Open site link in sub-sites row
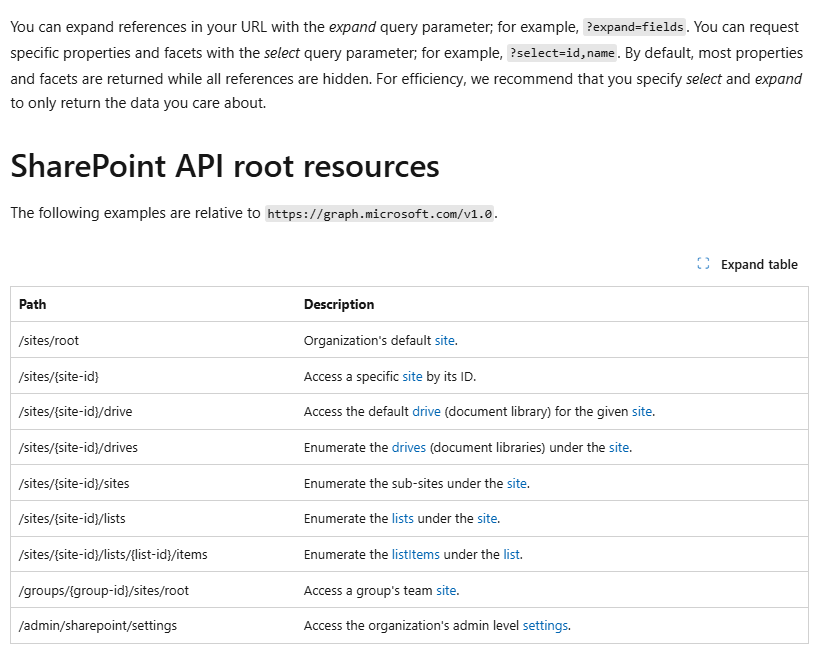 pos(517,483)
